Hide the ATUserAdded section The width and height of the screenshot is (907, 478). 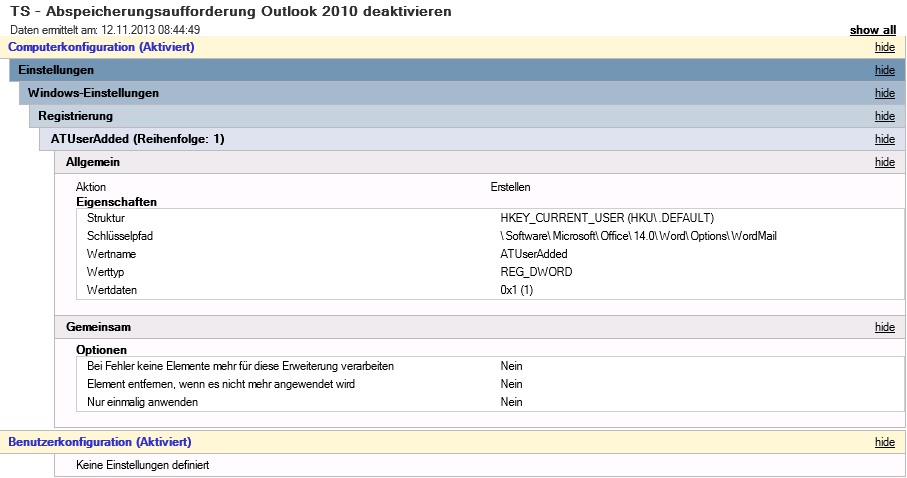[884, 139]
